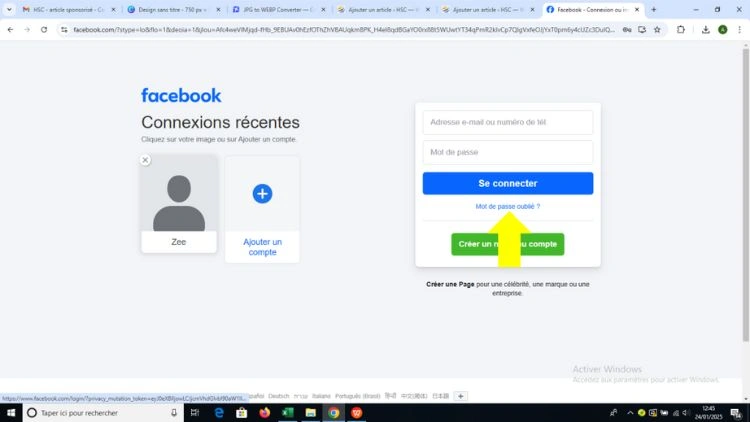Select Italiano language in footer

pyautogui.click(x=321, y=396)
